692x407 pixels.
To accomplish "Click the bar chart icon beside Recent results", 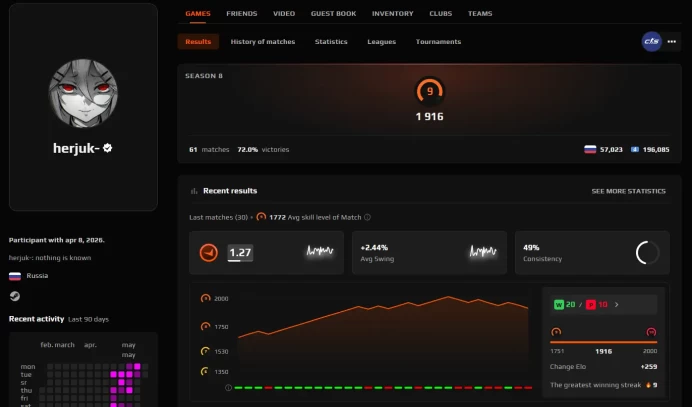I will (194, 191).
